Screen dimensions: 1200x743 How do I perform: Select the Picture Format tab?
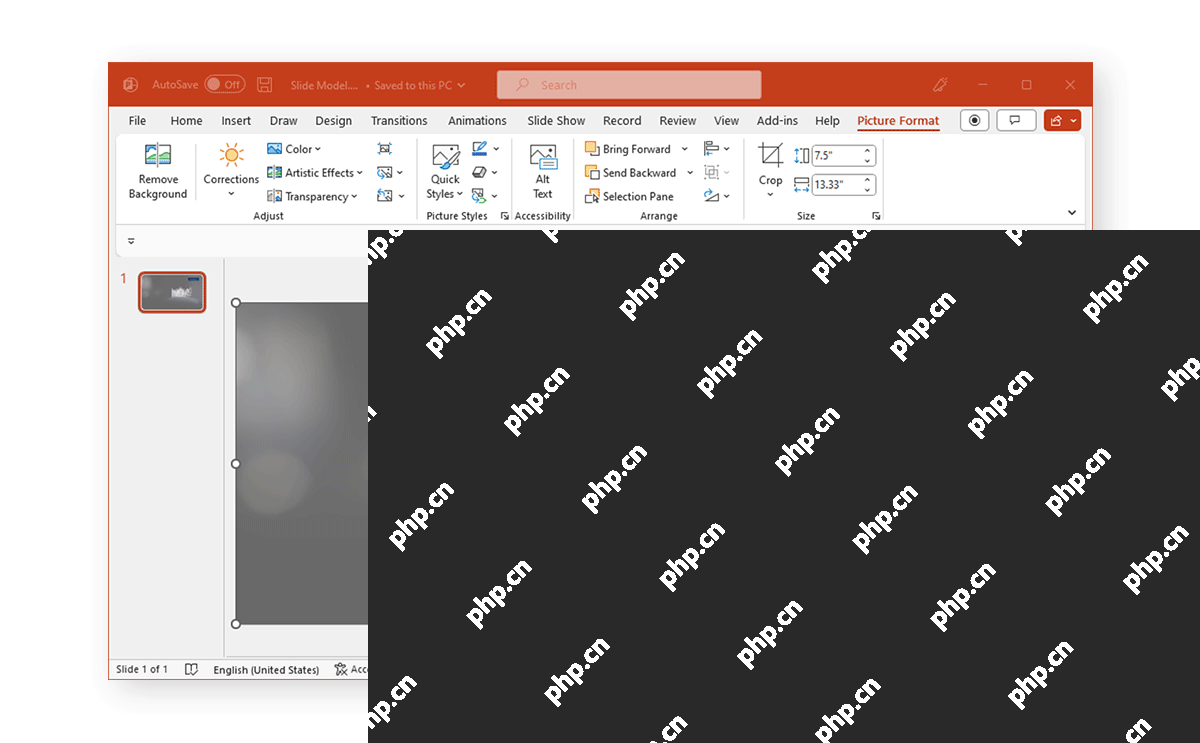(898, 121)
